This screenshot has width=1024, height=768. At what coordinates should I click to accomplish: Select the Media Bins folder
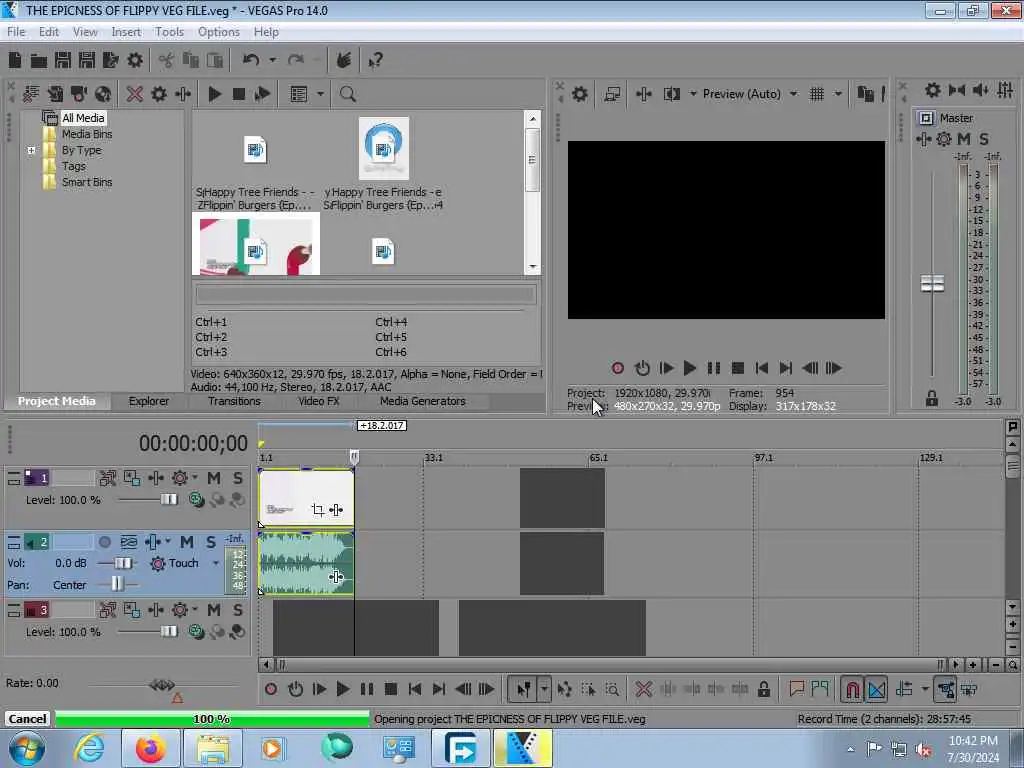pyautogui.click(x=87, y=134)
